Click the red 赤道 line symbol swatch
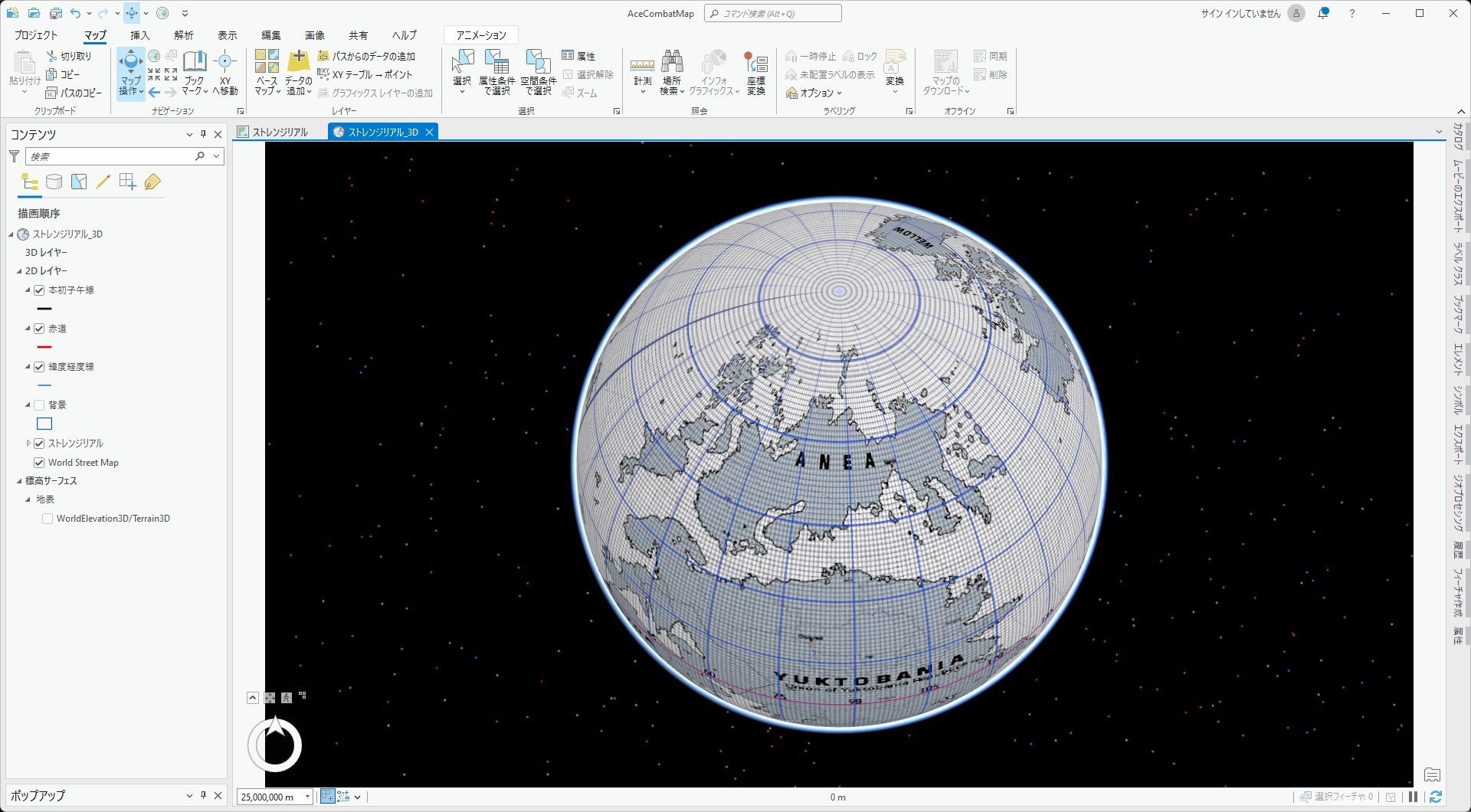Screen dimensions: 1471x812 44,347
